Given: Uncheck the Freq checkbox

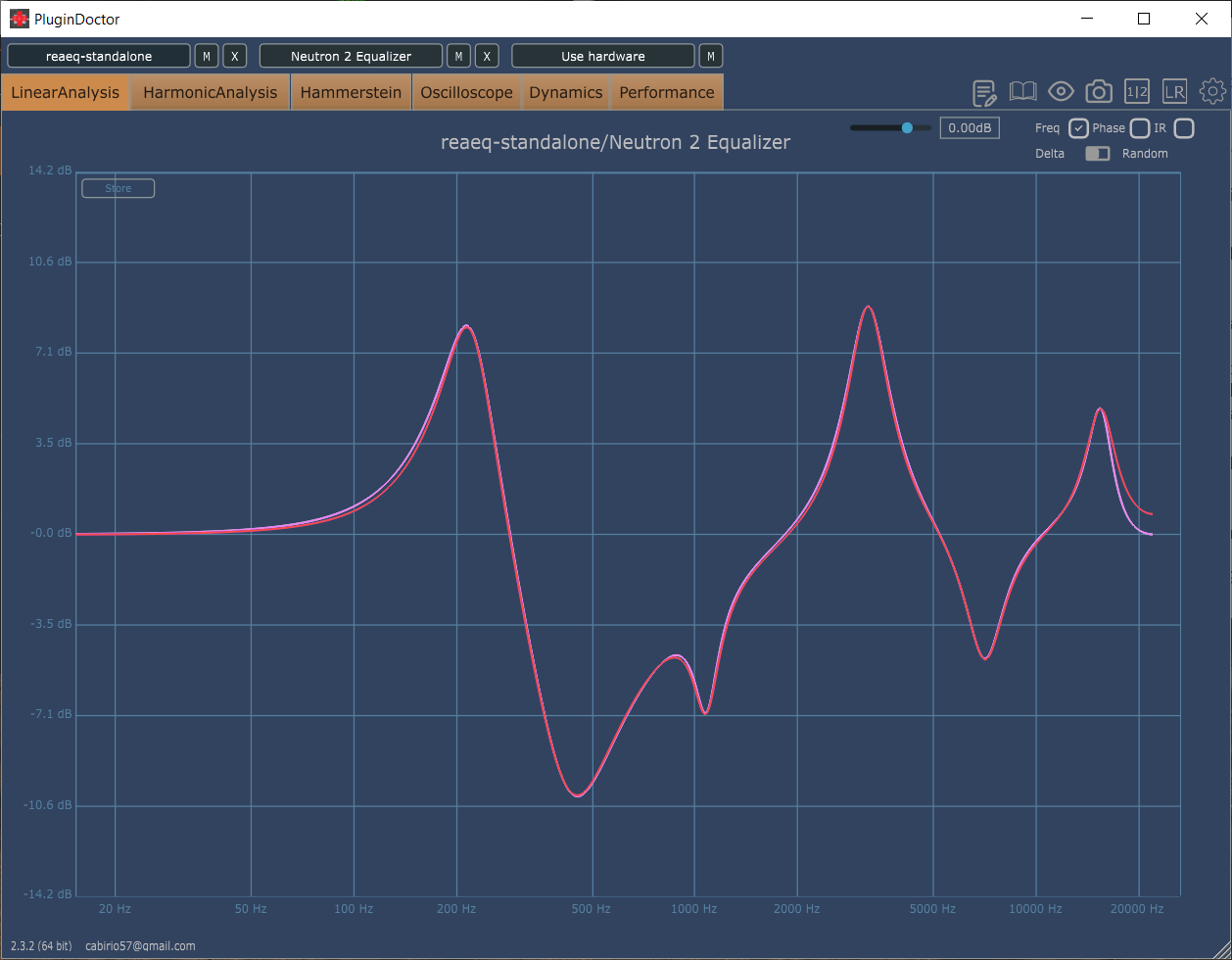Looking at the screenshot, I should click(1078, 128).
